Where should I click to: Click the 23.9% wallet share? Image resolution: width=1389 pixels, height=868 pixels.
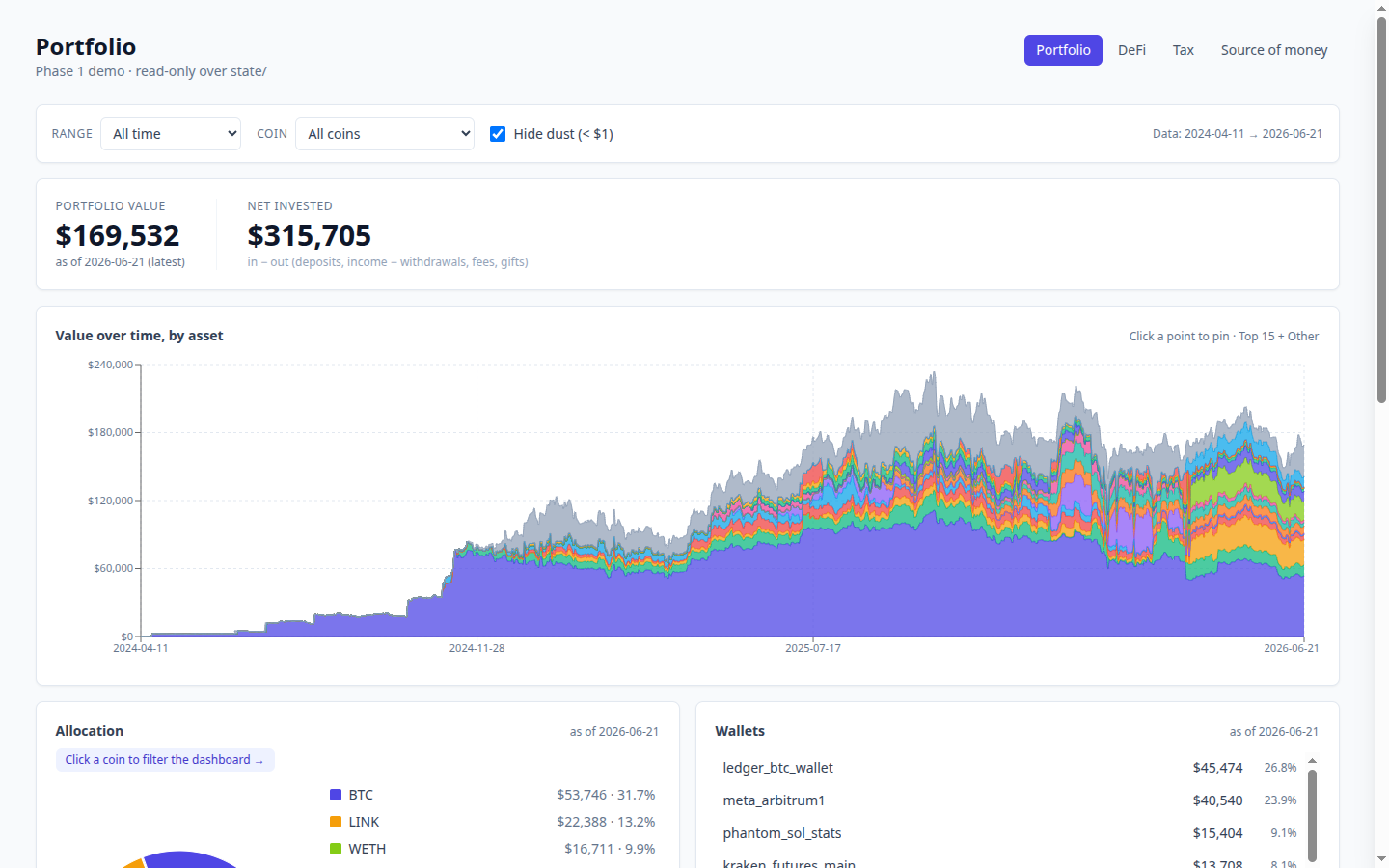coord(1281,800)
